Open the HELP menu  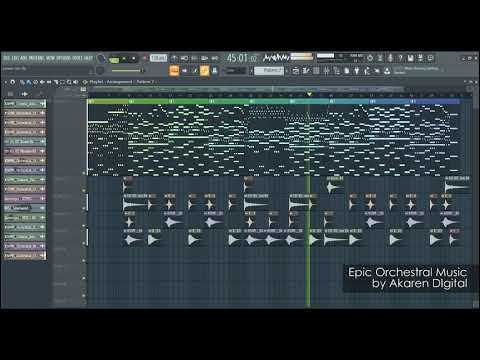click(x=88, y=58)
